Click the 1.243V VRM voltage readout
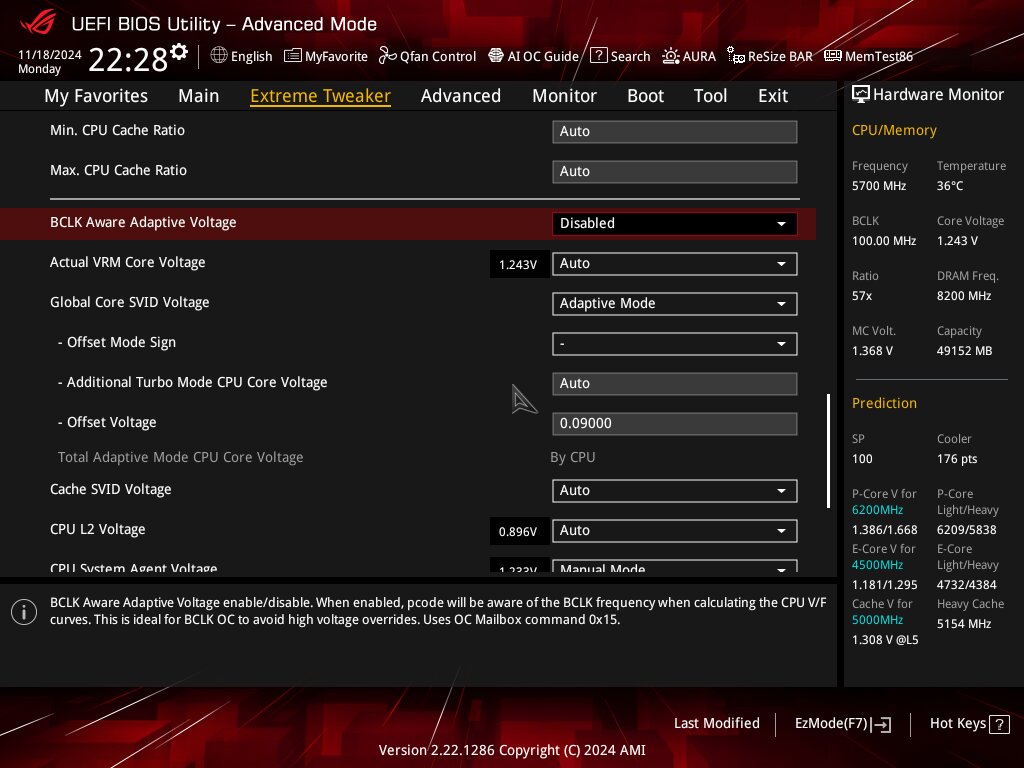1024x768 pixels. click(518, 264)
